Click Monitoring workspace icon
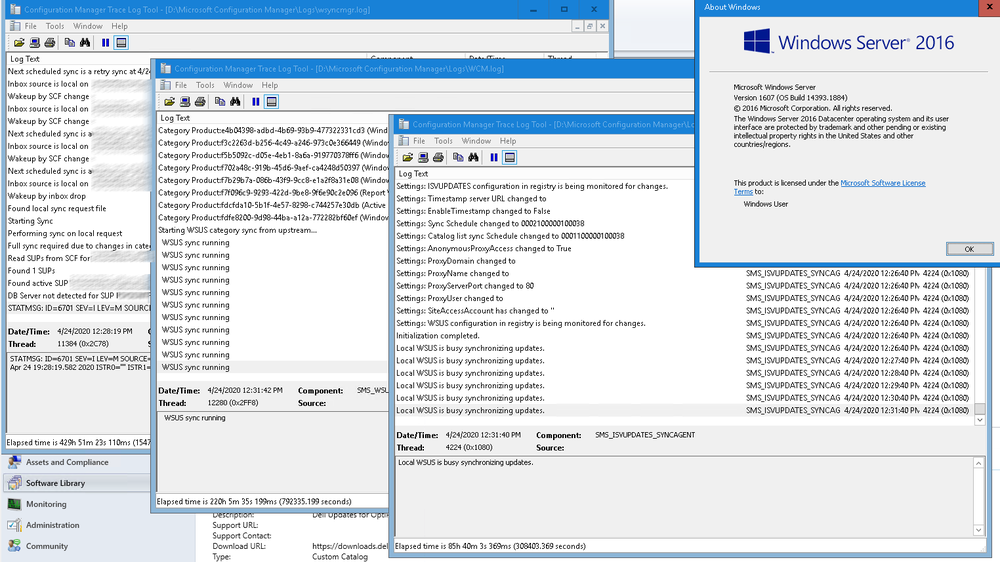1000x562 pixels. point(14,504)
